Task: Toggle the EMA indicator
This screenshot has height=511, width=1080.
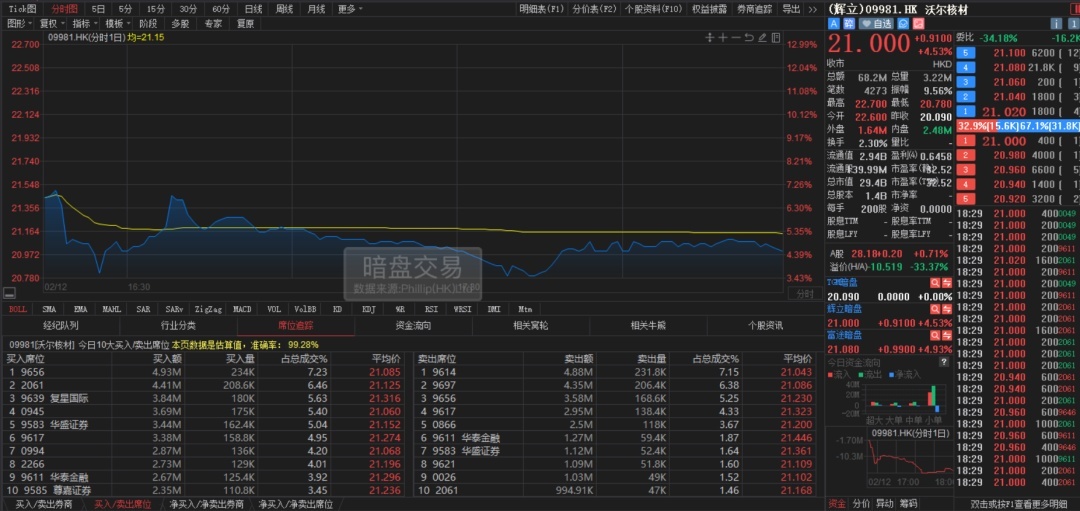Action: click(81, 310)
